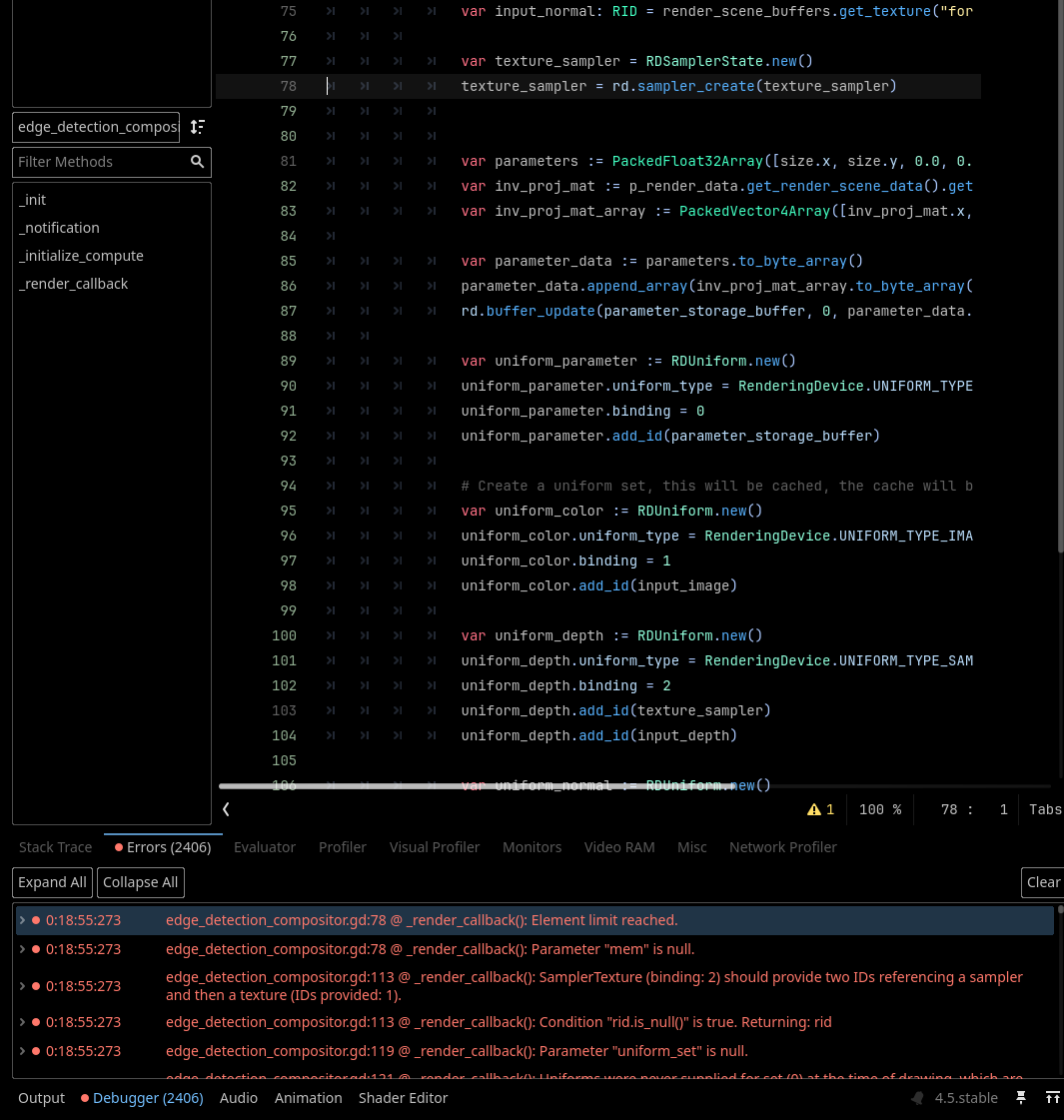Click the search magnifier in Filter Methods
Screen dimensions: 1064x1120
coord(198,162)
